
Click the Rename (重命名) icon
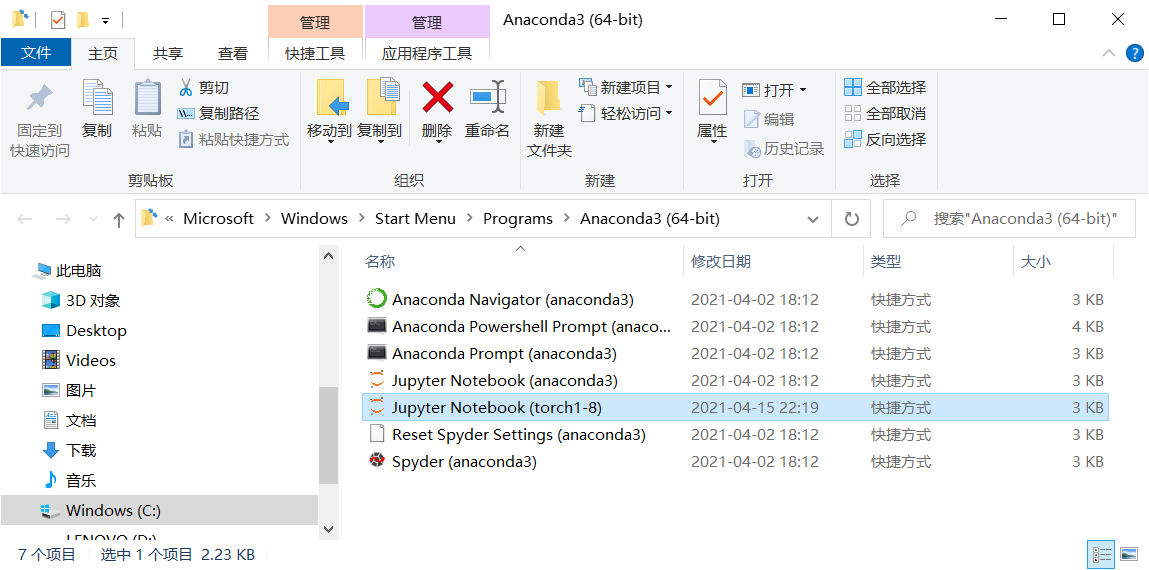tap(487, 97)
